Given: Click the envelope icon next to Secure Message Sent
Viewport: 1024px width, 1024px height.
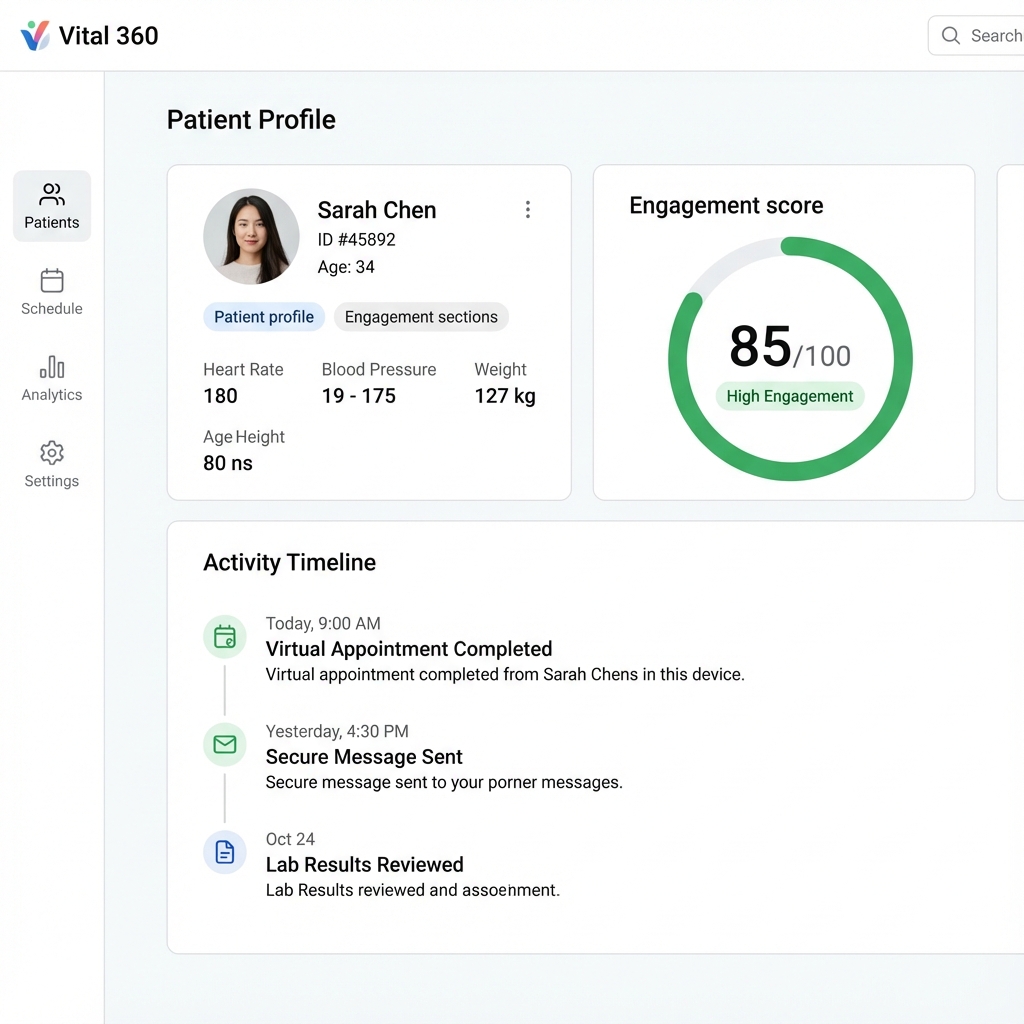Looking at the screenshot, I should 224,744.
